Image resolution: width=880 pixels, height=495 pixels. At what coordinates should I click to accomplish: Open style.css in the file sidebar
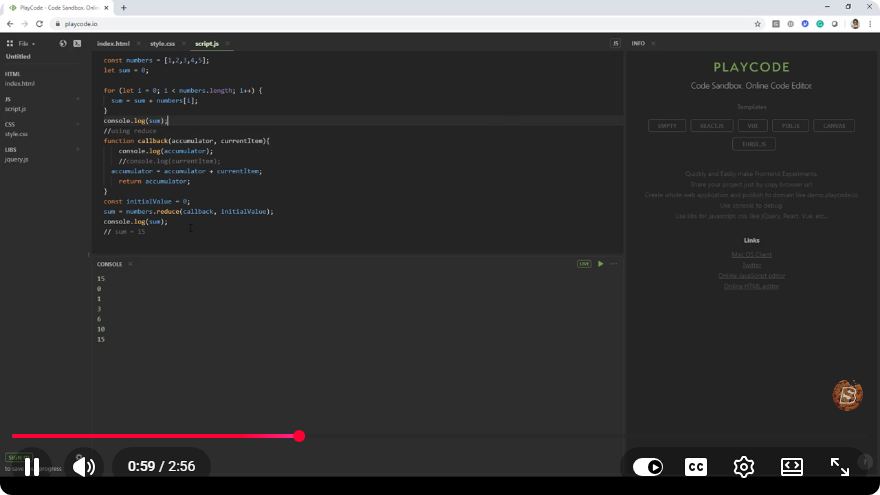tap(16, 134)
